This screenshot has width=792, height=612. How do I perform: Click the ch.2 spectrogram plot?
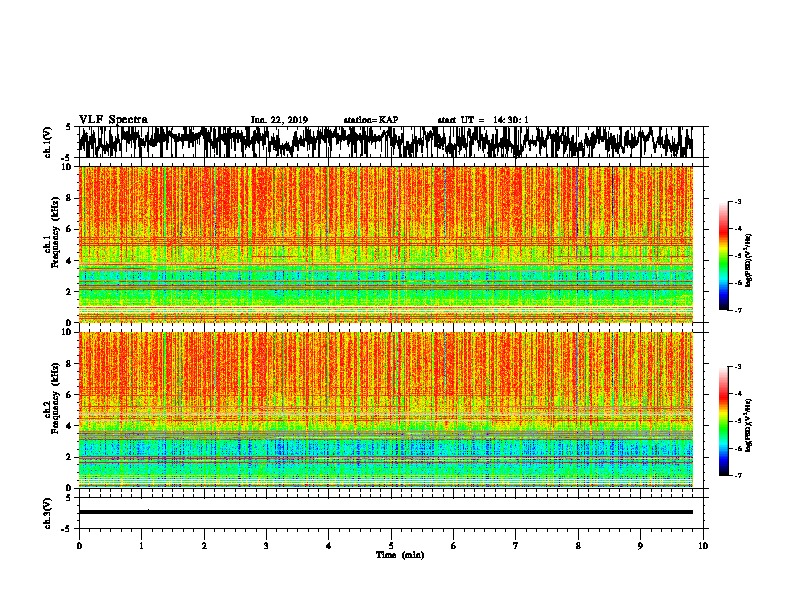pyautogui.click(x=385, y=410)
